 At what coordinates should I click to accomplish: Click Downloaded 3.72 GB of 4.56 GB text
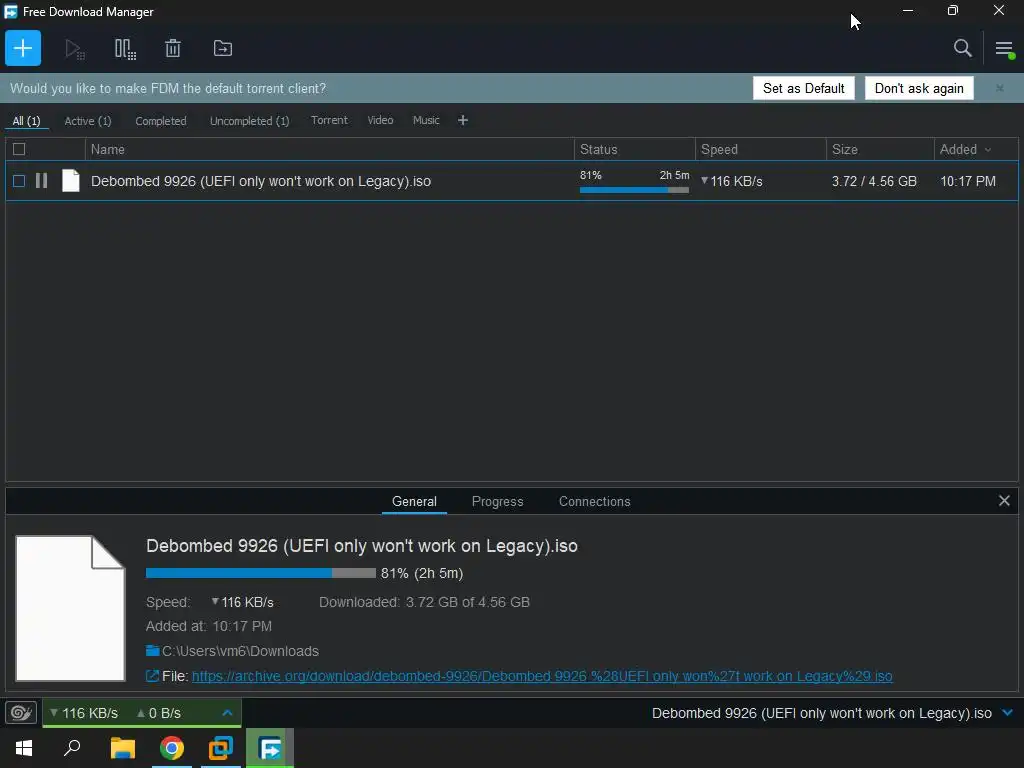click(x=424, y=602)
